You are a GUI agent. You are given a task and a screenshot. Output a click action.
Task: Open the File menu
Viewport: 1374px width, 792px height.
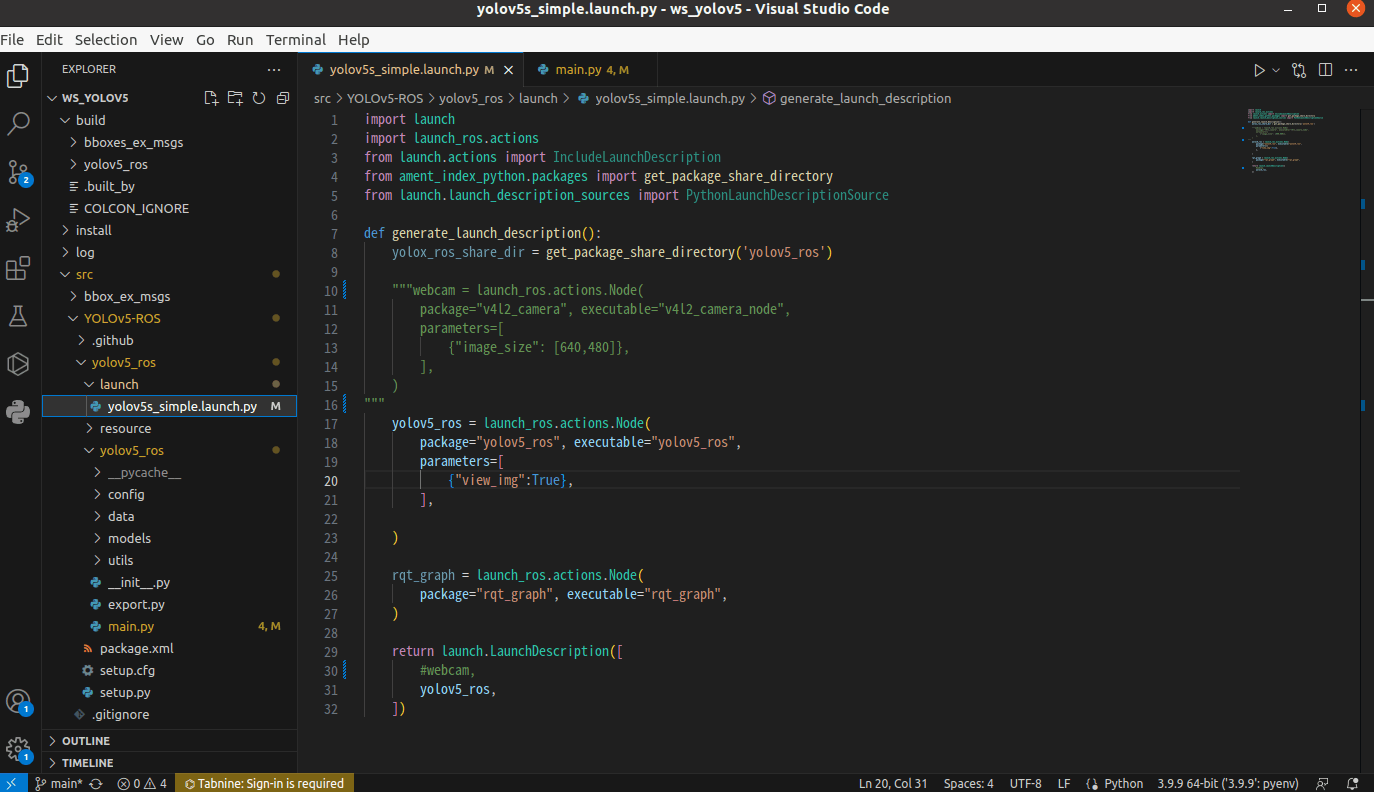pos(12,40)
